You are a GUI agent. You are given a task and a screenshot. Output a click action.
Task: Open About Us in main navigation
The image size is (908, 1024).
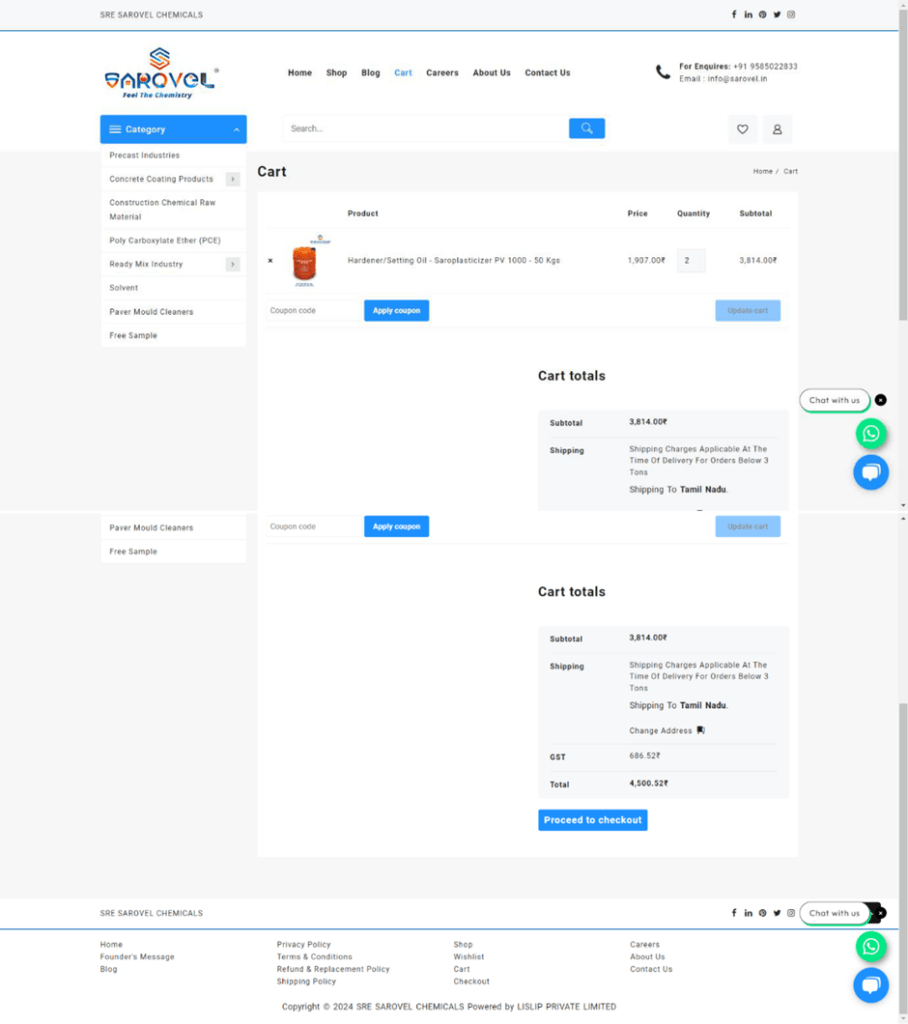(492, 72)
